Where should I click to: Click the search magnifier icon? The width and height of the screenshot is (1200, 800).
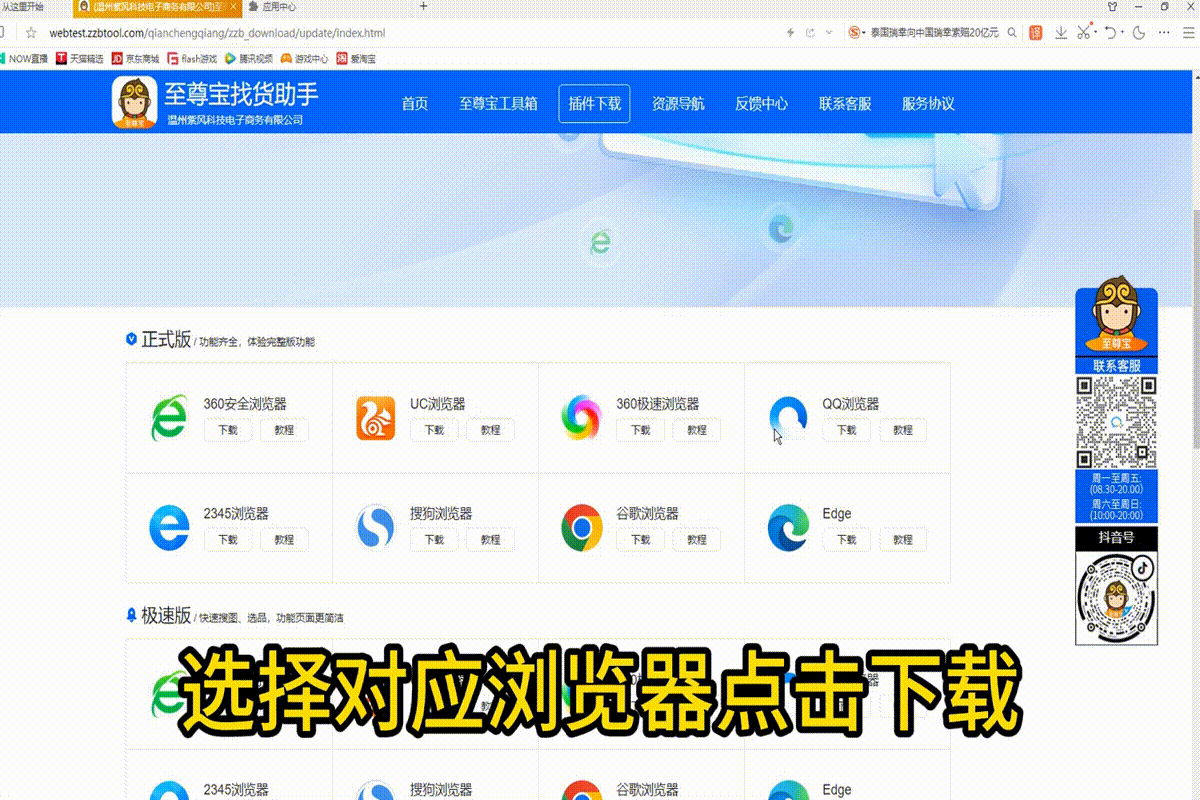(1012, 33)
